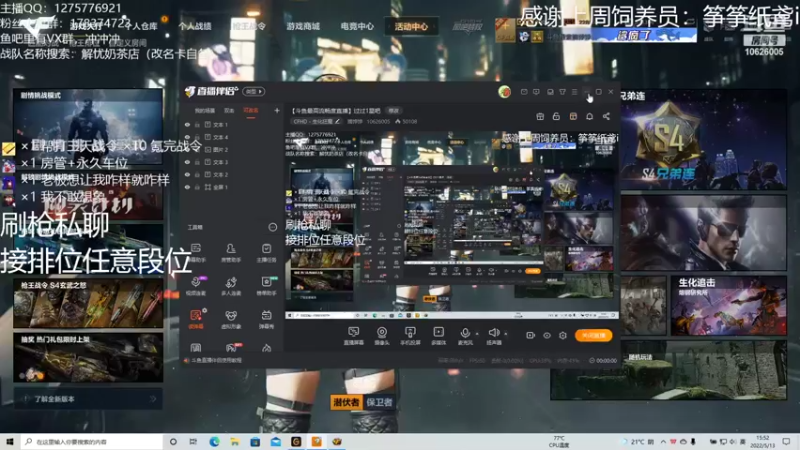The height and width of the screenshot is (450, 800).
Task: Open the Windows Start menu
Action: click(x=10, y=442)
